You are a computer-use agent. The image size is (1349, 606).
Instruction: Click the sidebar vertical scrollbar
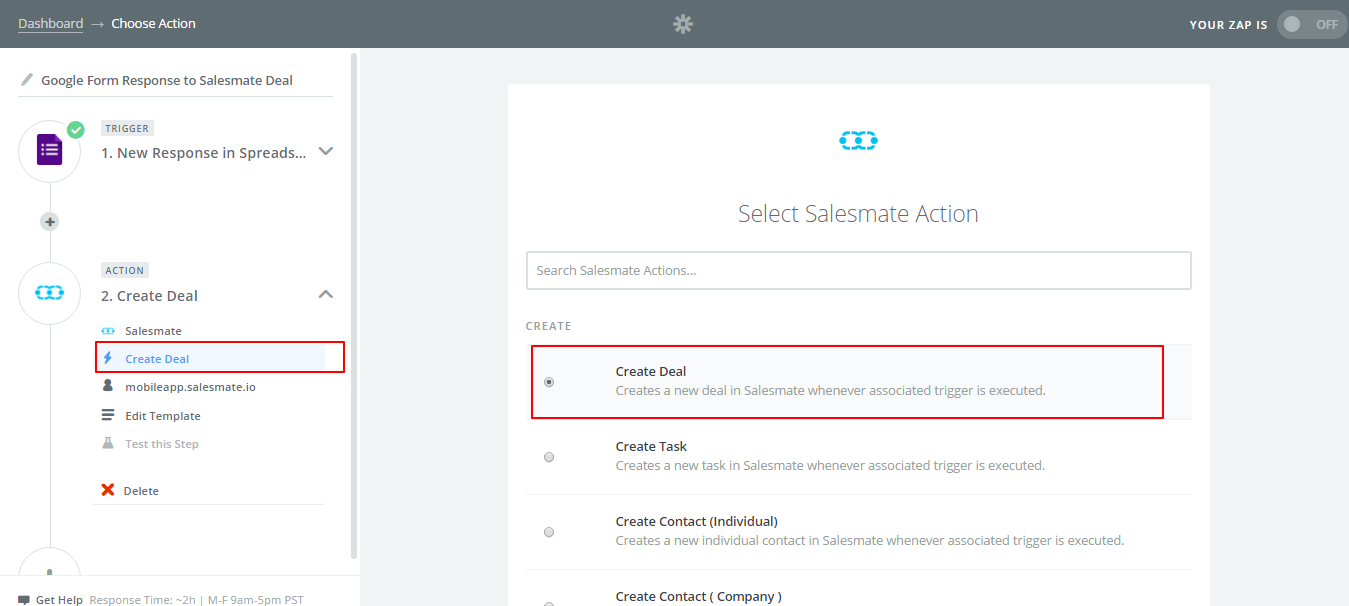pos(354,305)
